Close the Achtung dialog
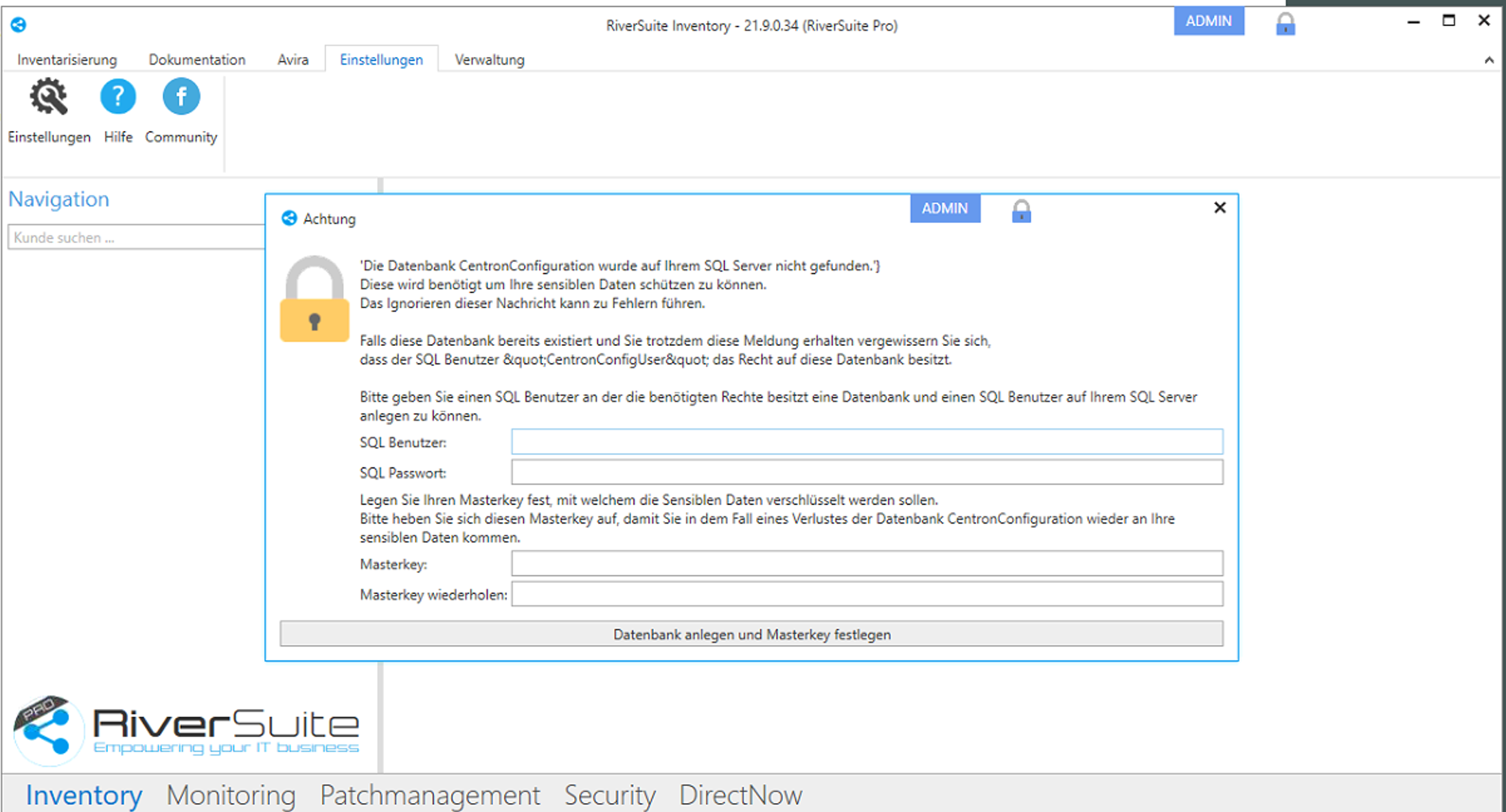 click(1220, 207)
